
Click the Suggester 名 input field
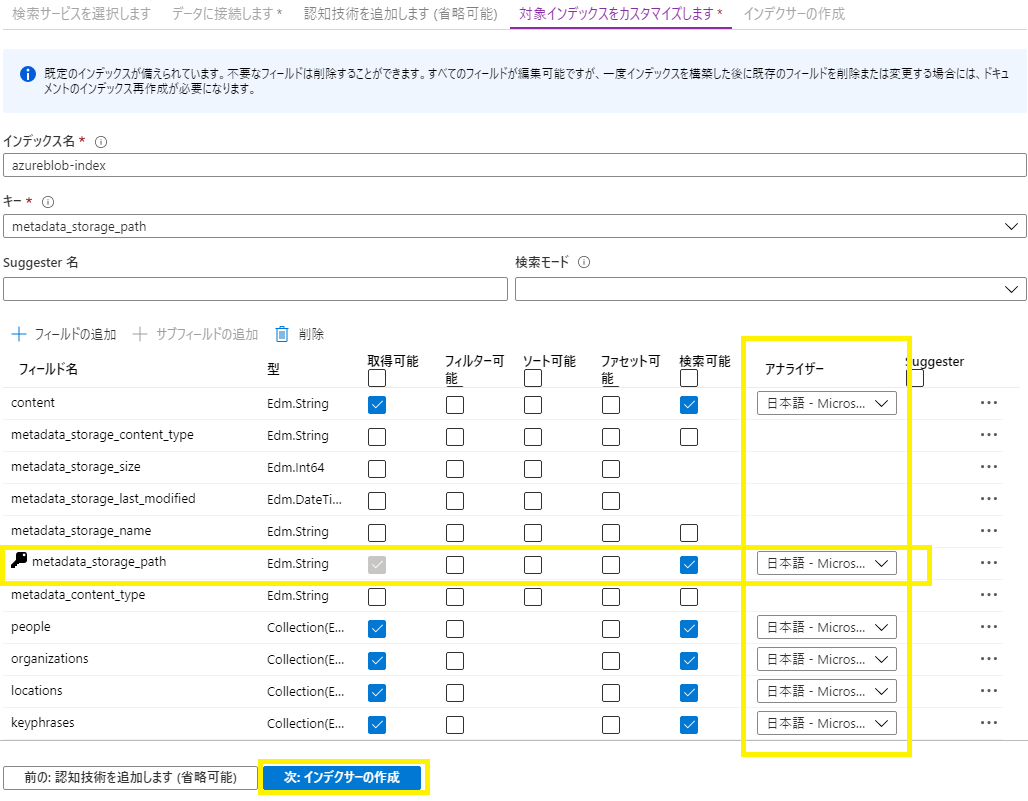pos(255,289)
